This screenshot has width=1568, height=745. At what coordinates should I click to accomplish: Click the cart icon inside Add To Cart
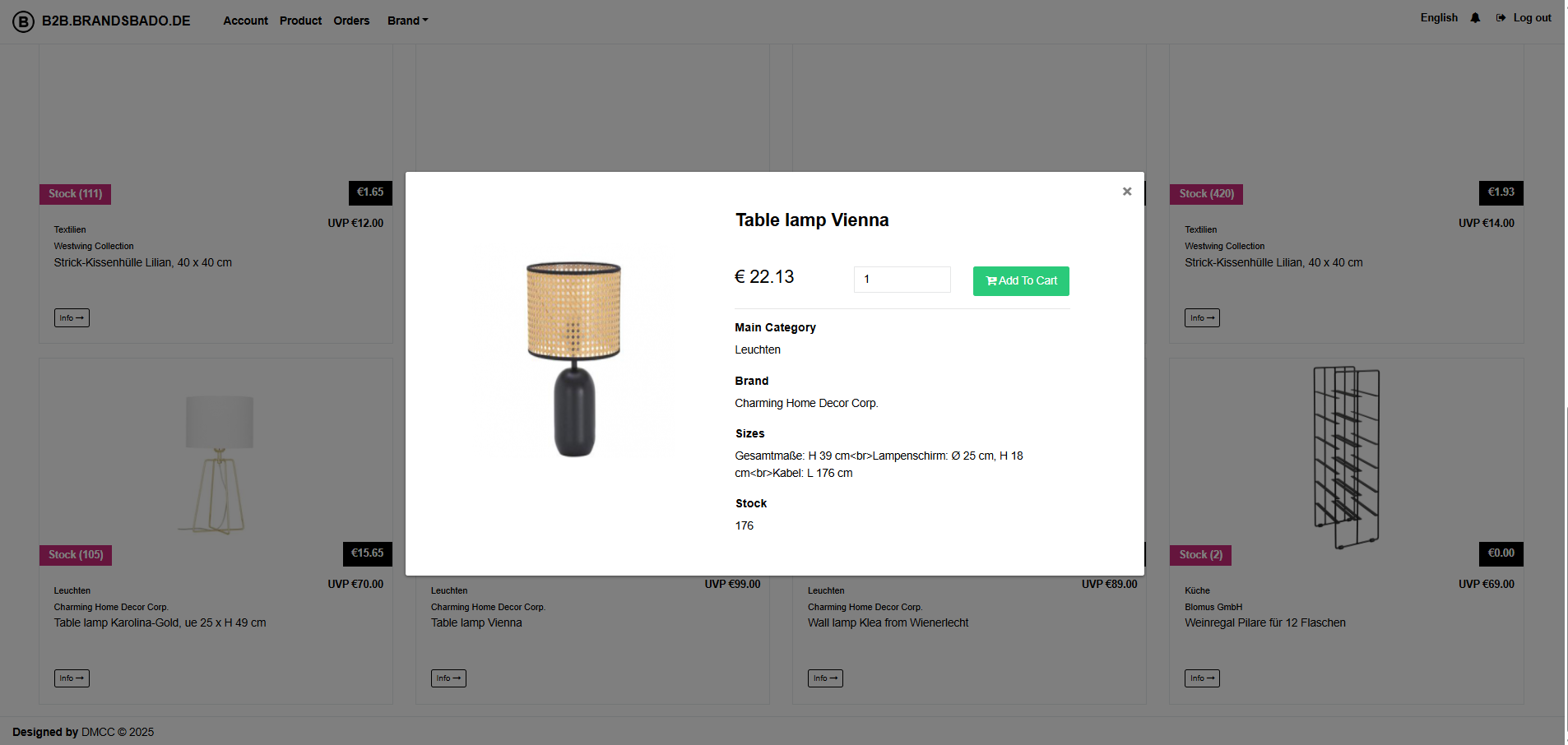pyautogui.click(x=991, y=280)
